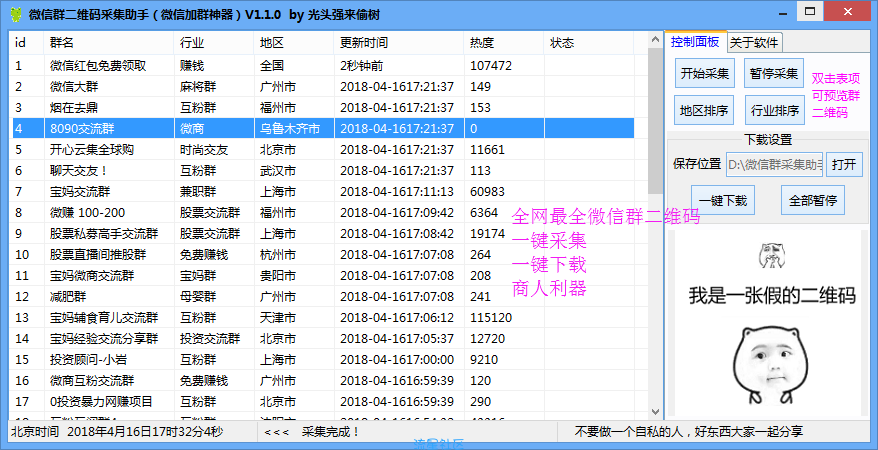Select row 聊天交友！
878x450 pixels.
coord(323,171)
